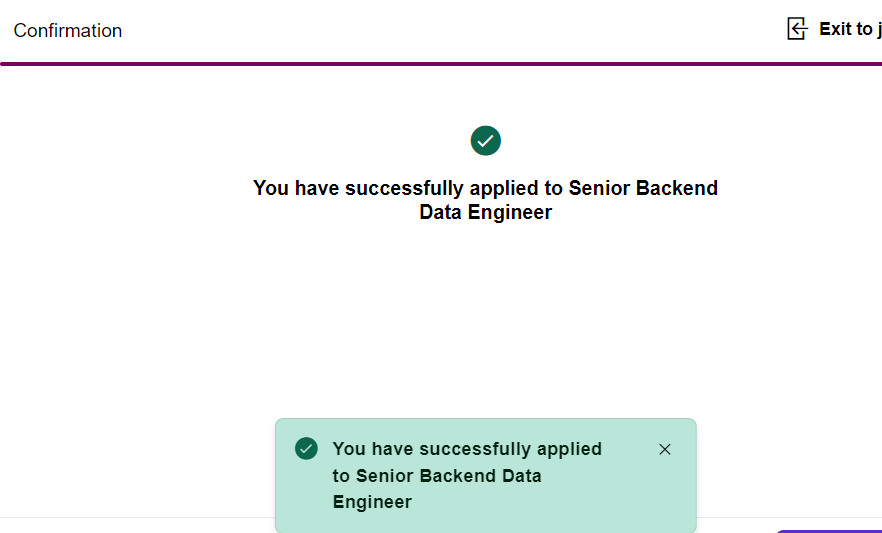Select "Senior Backend" in the main heading
This screenshot has height=533, width=882.
pos(643,188)
